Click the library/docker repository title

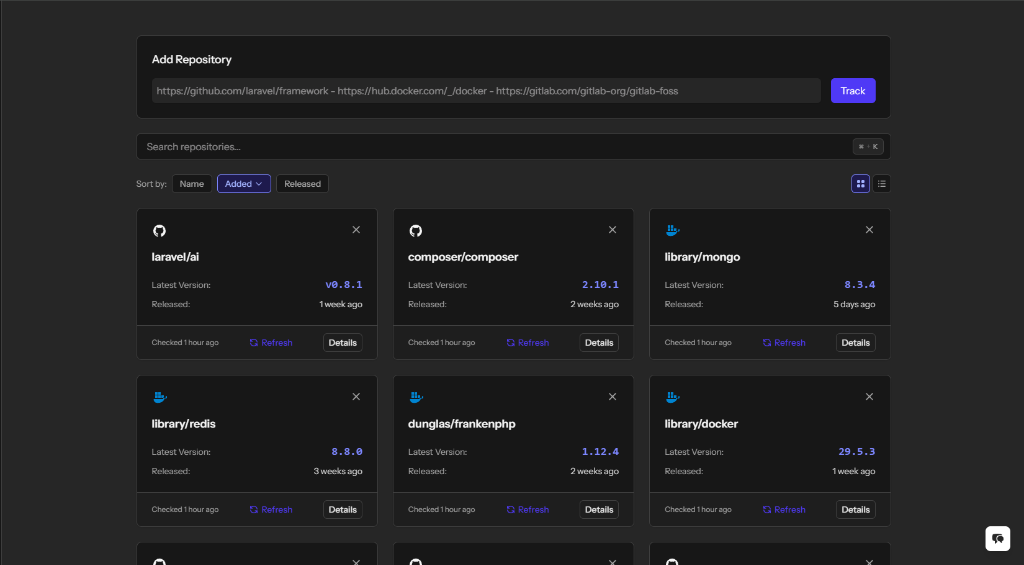pyautogui.click(x=701, y=424)
